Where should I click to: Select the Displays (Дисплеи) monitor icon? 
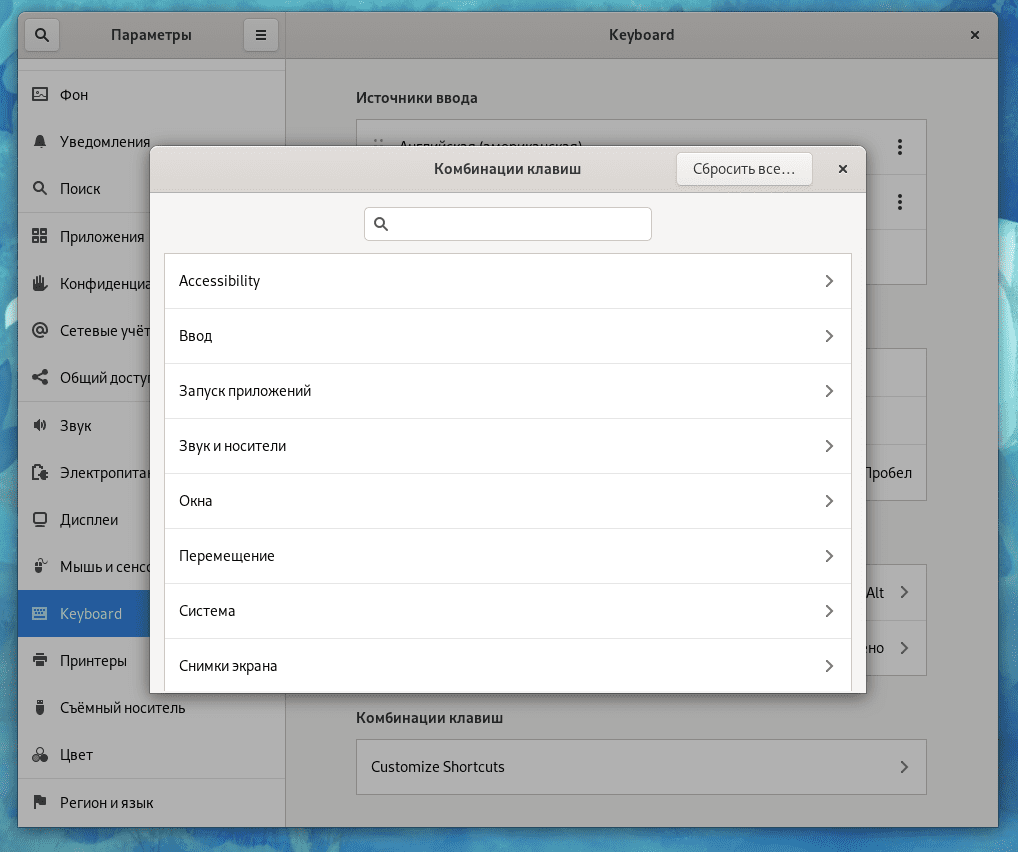click(40, 520)
